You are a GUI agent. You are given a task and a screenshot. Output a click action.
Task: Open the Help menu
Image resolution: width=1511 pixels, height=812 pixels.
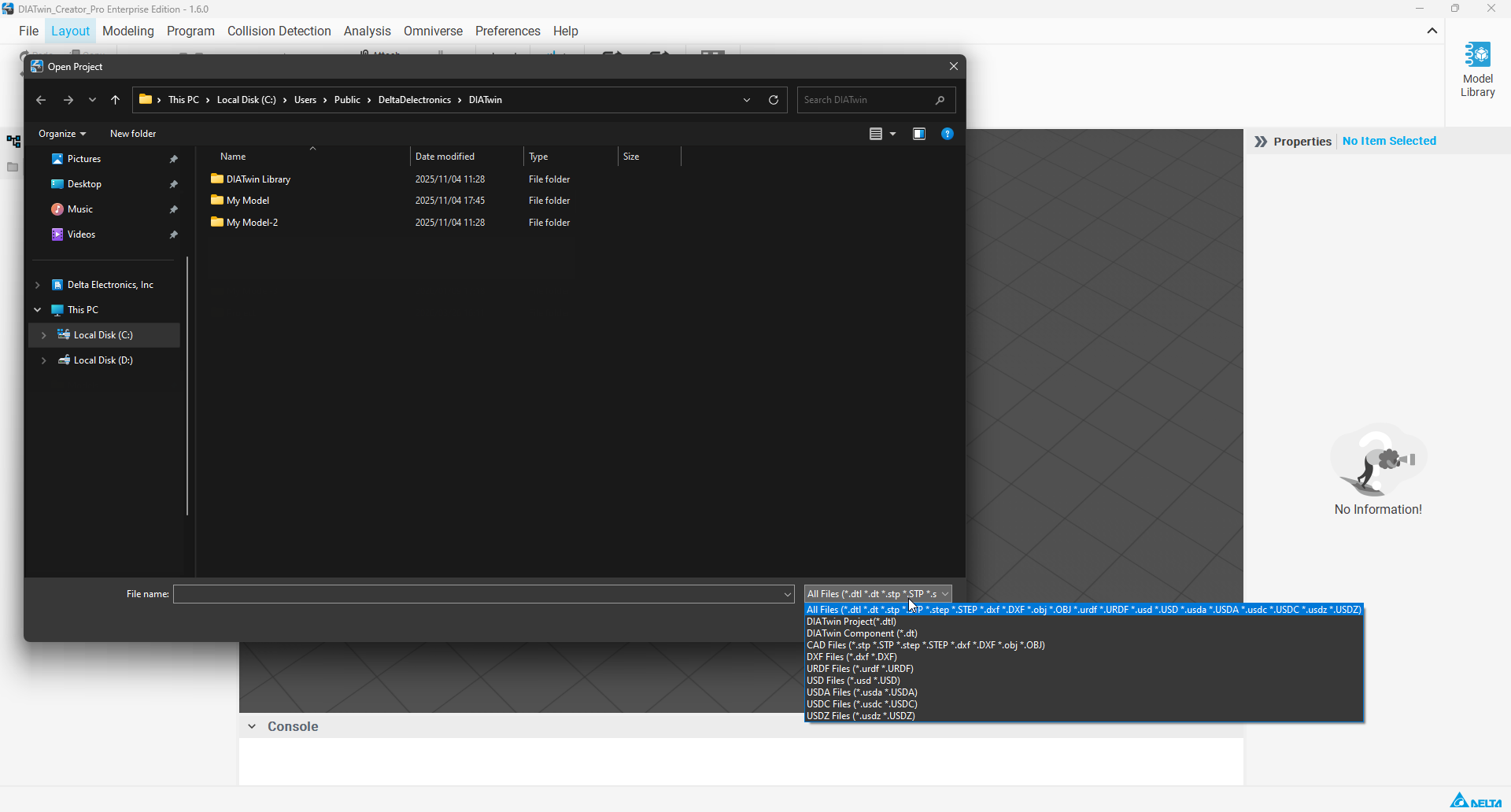point(565,31)
